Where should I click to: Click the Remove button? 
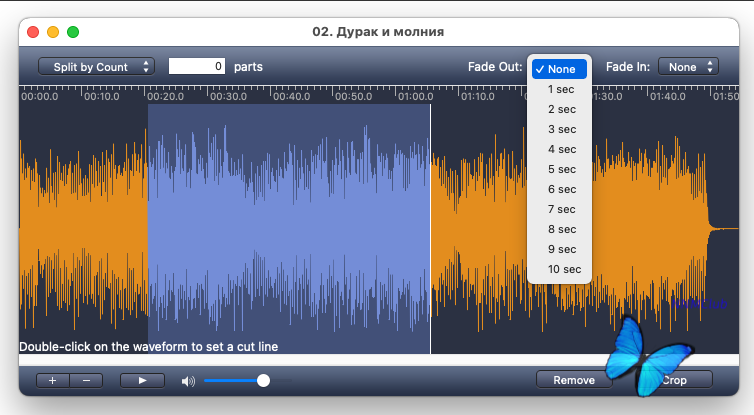(574, 380)
